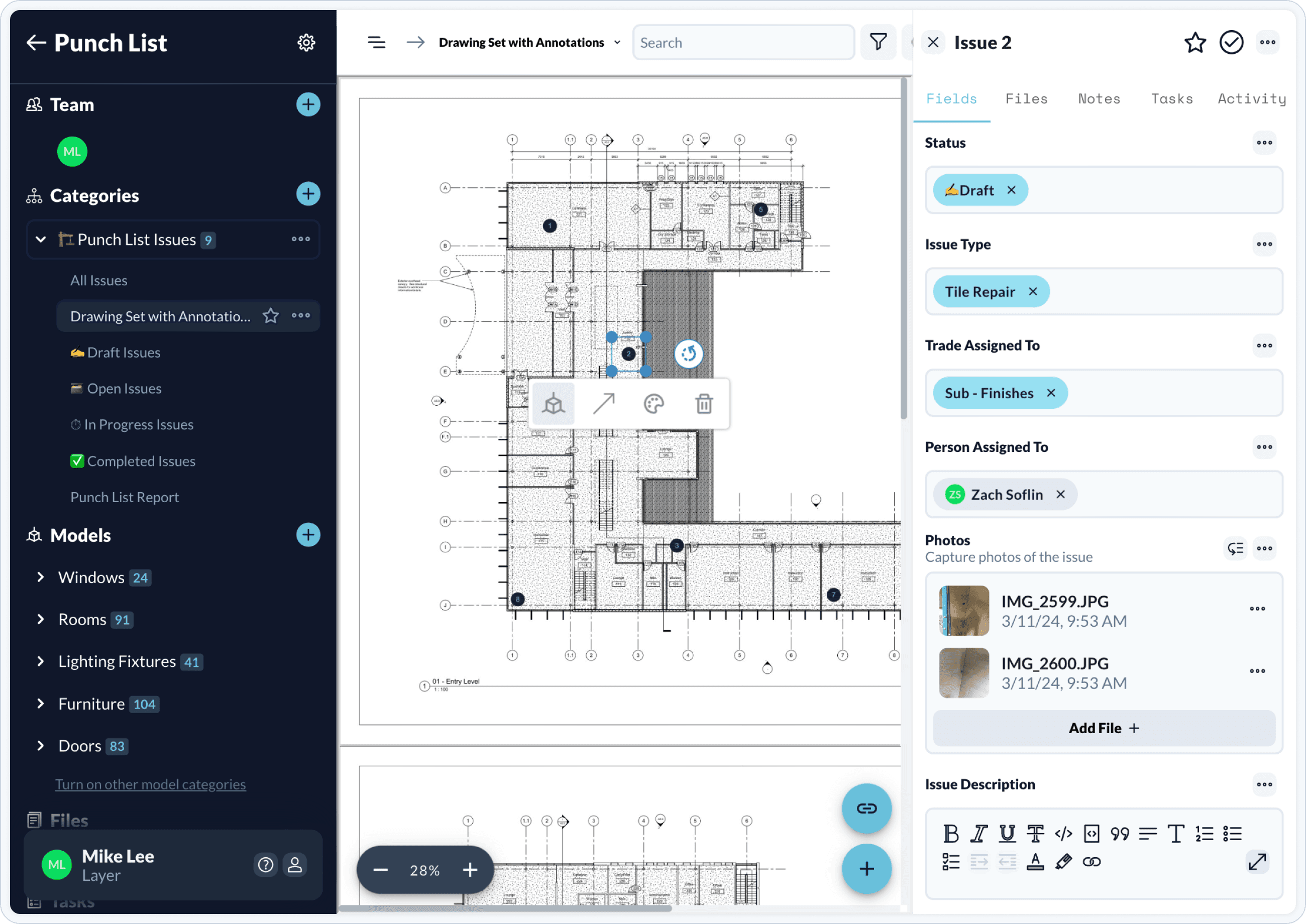This screenshot has height=924, width=1306.
Task: Expand the Rooms model category
Action: [x=40, y=619]
